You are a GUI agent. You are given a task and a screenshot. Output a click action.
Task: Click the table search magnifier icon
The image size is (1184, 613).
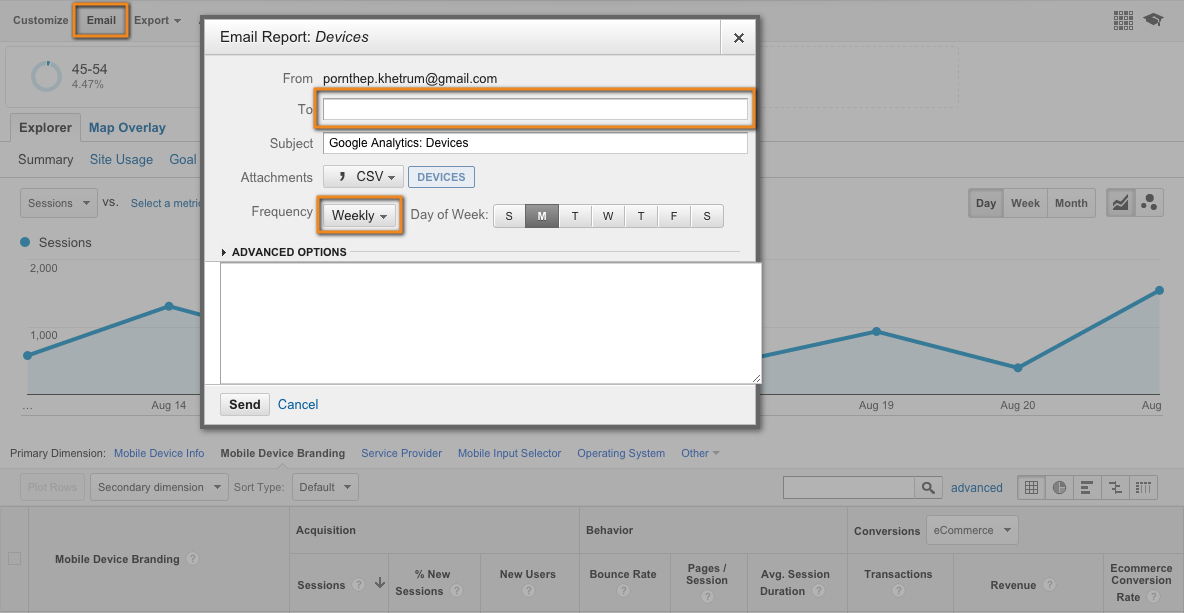(x=928, y=488)
